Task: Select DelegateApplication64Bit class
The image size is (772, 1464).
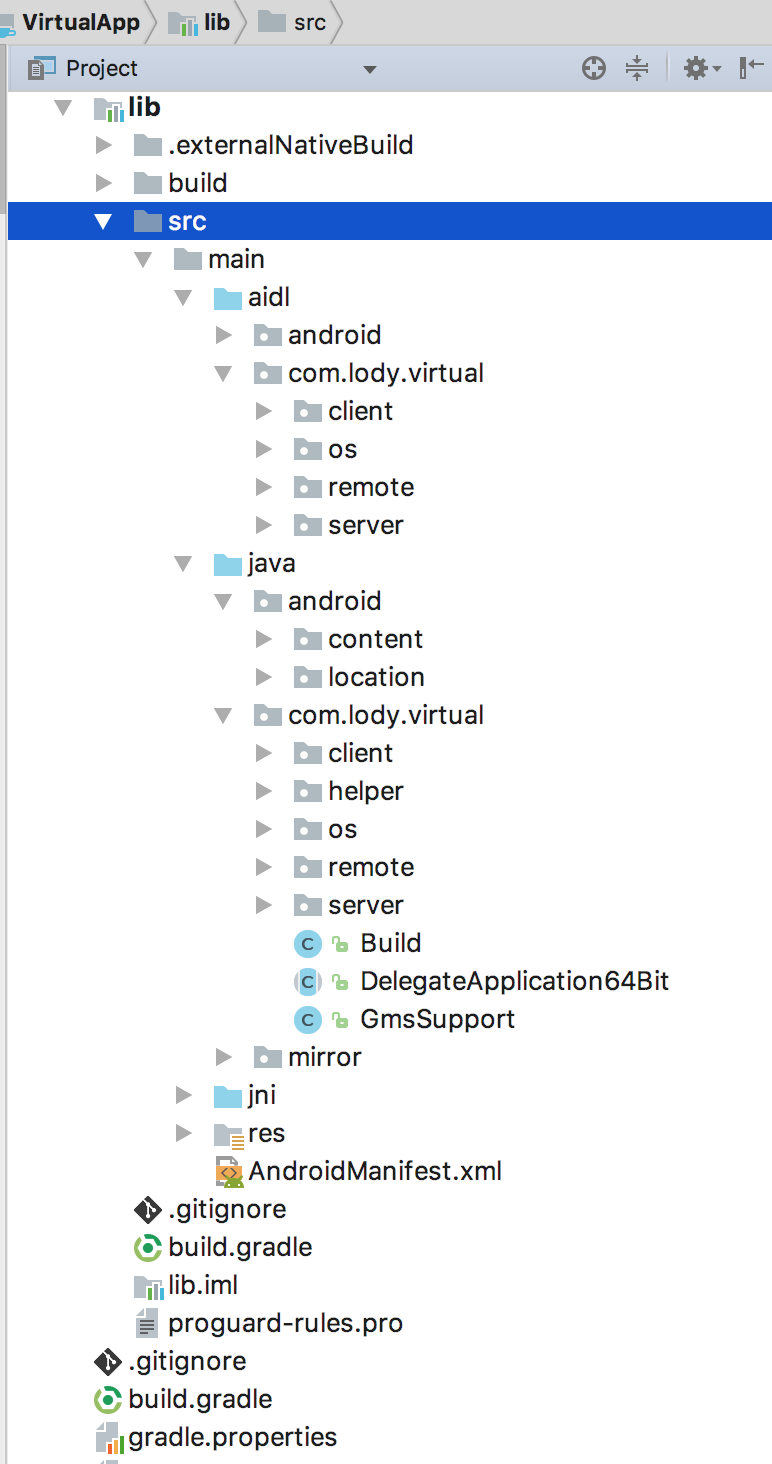Action: (514, 981)
